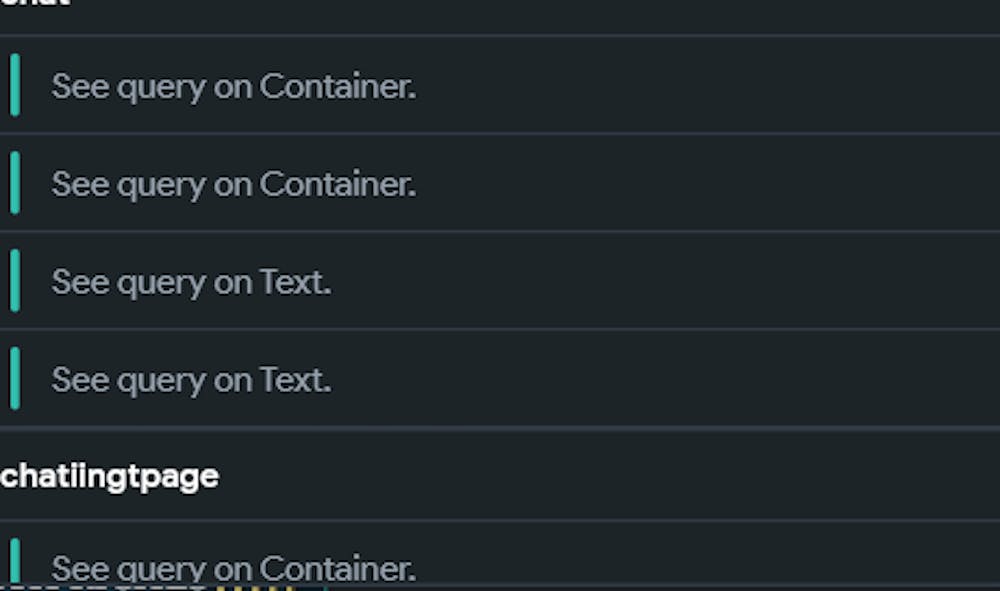
Task: Click the word "Text" in the first Text row
Action: pos(295,283)
